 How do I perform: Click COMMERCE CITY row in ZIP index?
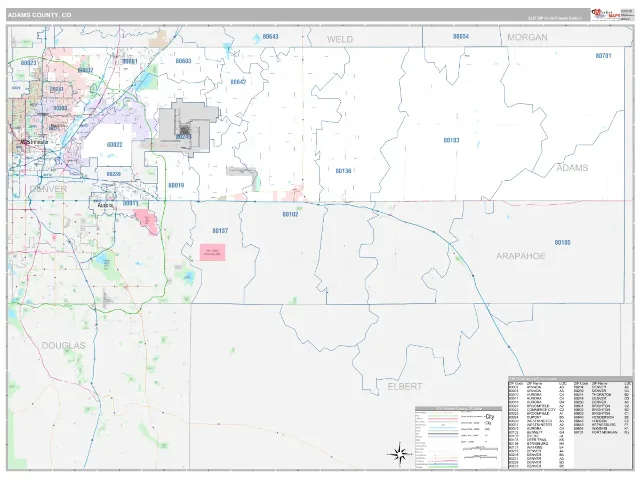[x=536, y=410]
